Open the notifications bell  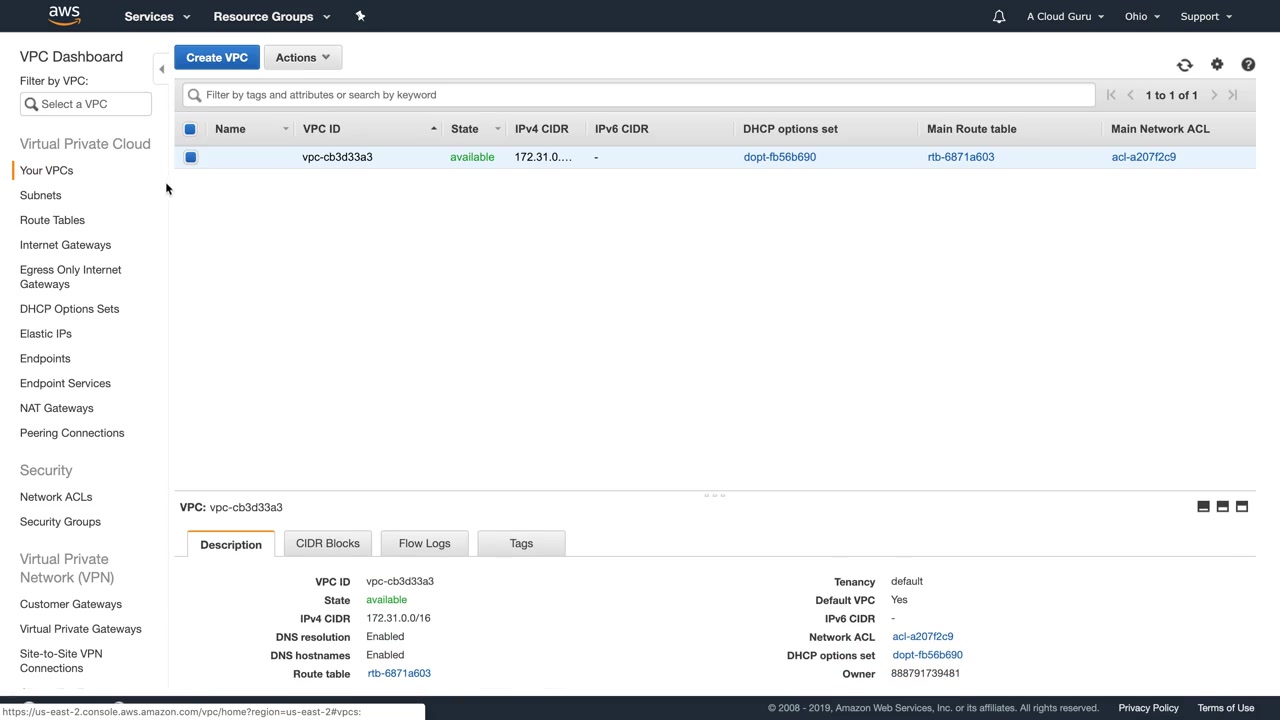pos(998,16)
